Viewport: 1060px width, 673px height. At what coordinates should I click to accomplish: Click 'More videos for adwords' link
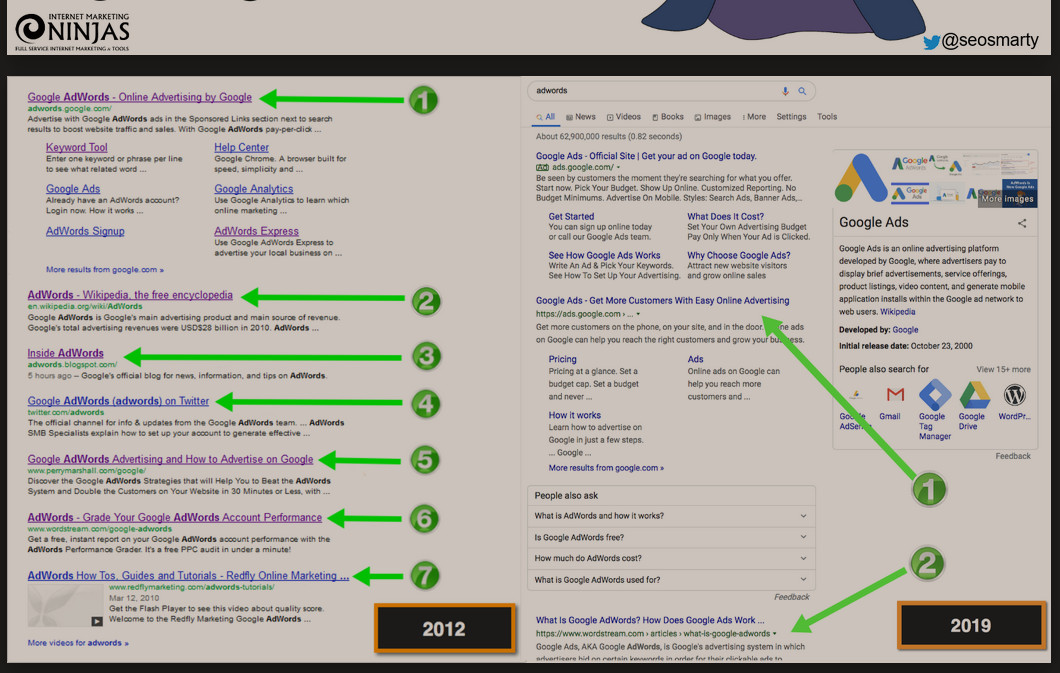coord(78,643)
